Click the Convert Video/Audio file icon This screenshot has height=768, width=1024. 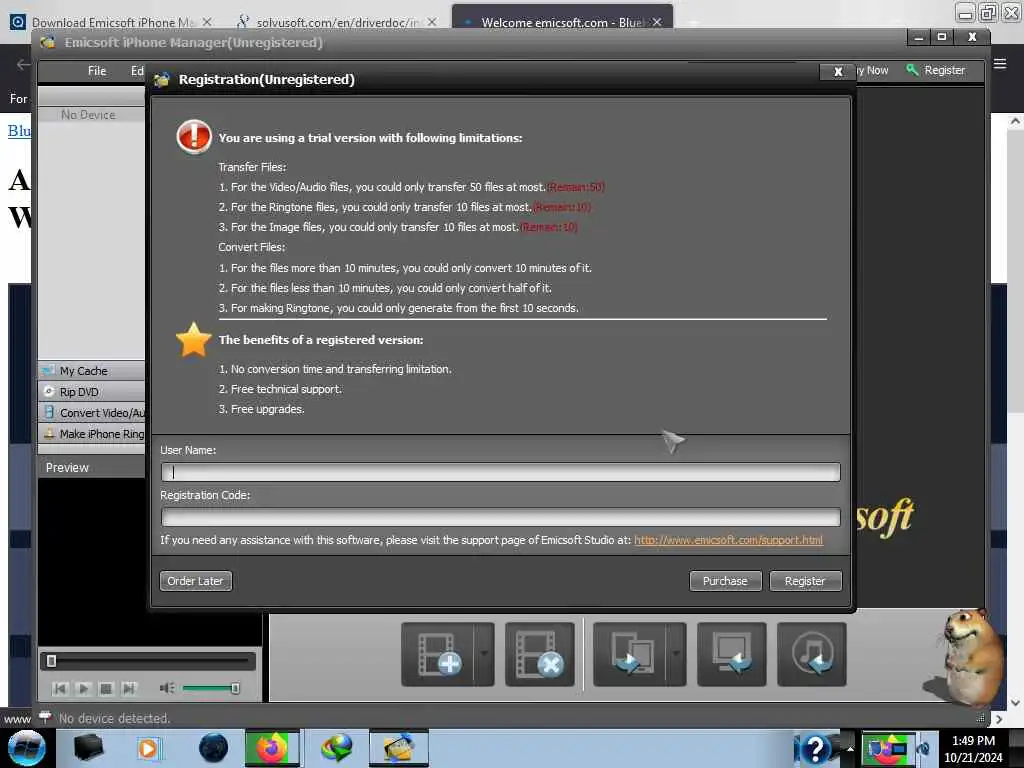point(49,412)
